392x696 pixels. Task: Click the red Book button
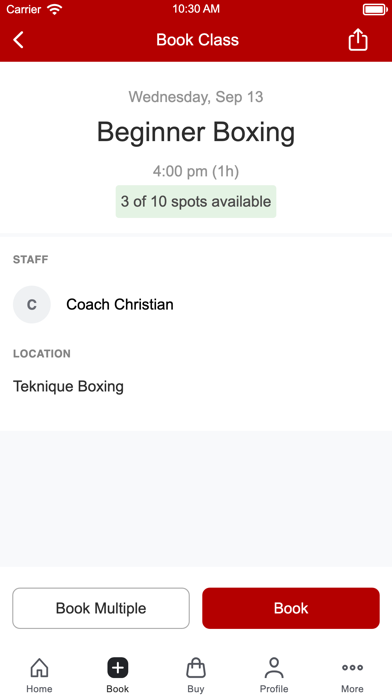pyautogui.click(x=291, y=608)
